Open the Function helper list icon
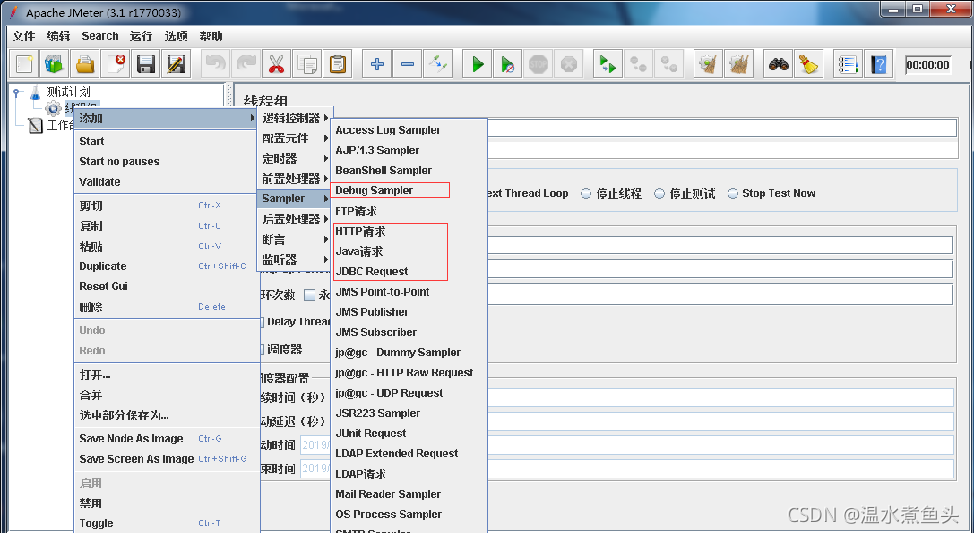Viewport: 974px width, 533px height. (x=849, y=64)
